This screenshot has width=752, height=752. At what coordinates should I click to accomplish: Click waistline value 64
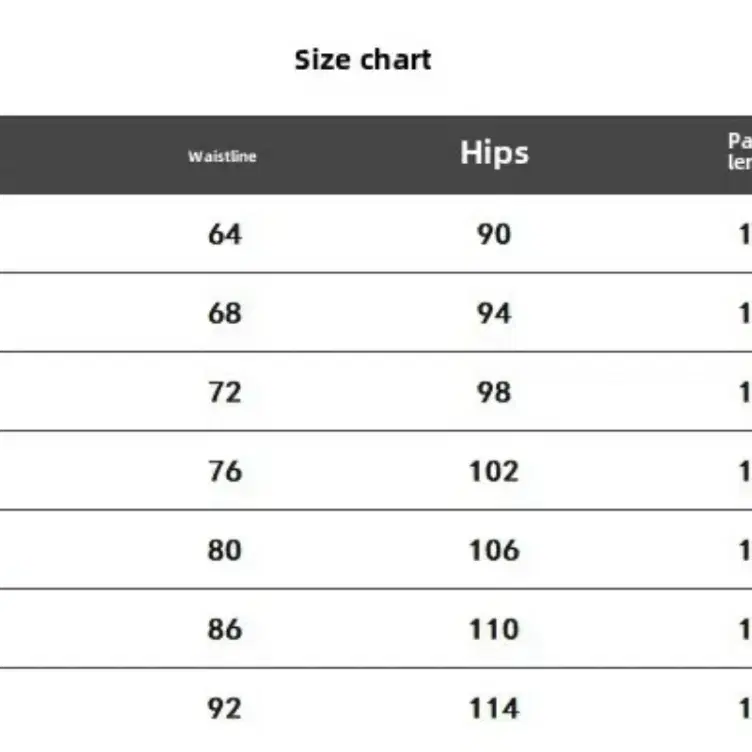click(x=224, y=235)
